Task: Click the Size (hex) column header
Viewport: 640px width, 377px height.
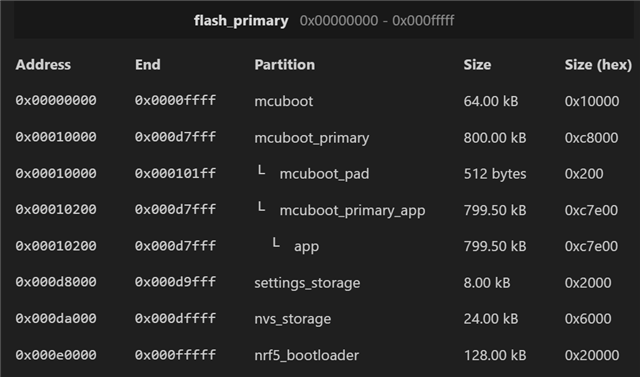Action: 598,65
